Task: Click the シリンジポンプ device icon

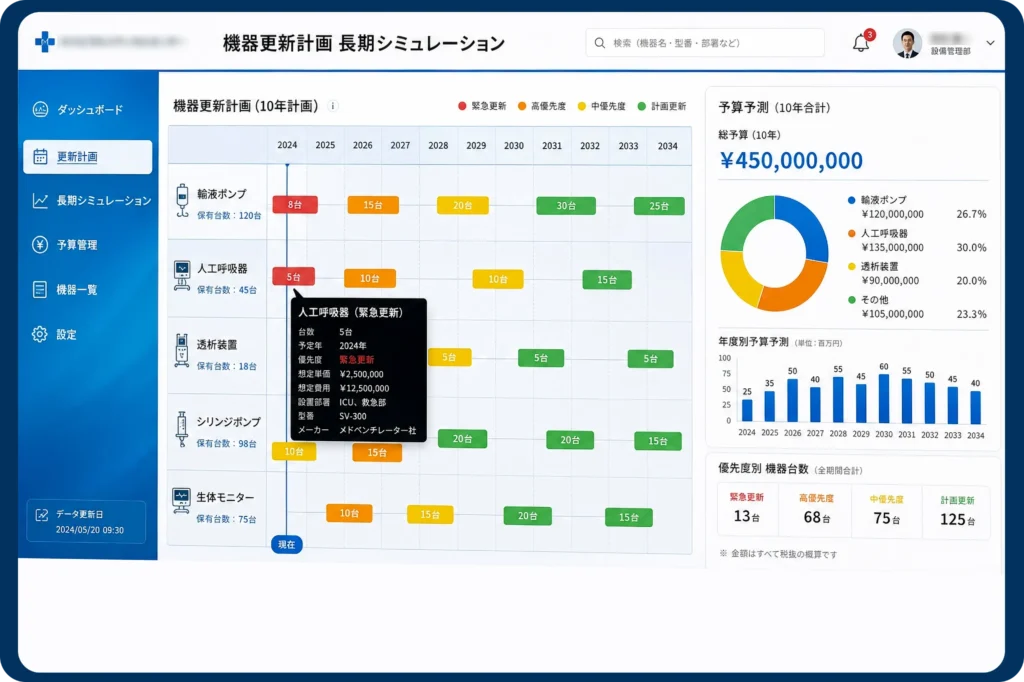Action: point(182,429)
